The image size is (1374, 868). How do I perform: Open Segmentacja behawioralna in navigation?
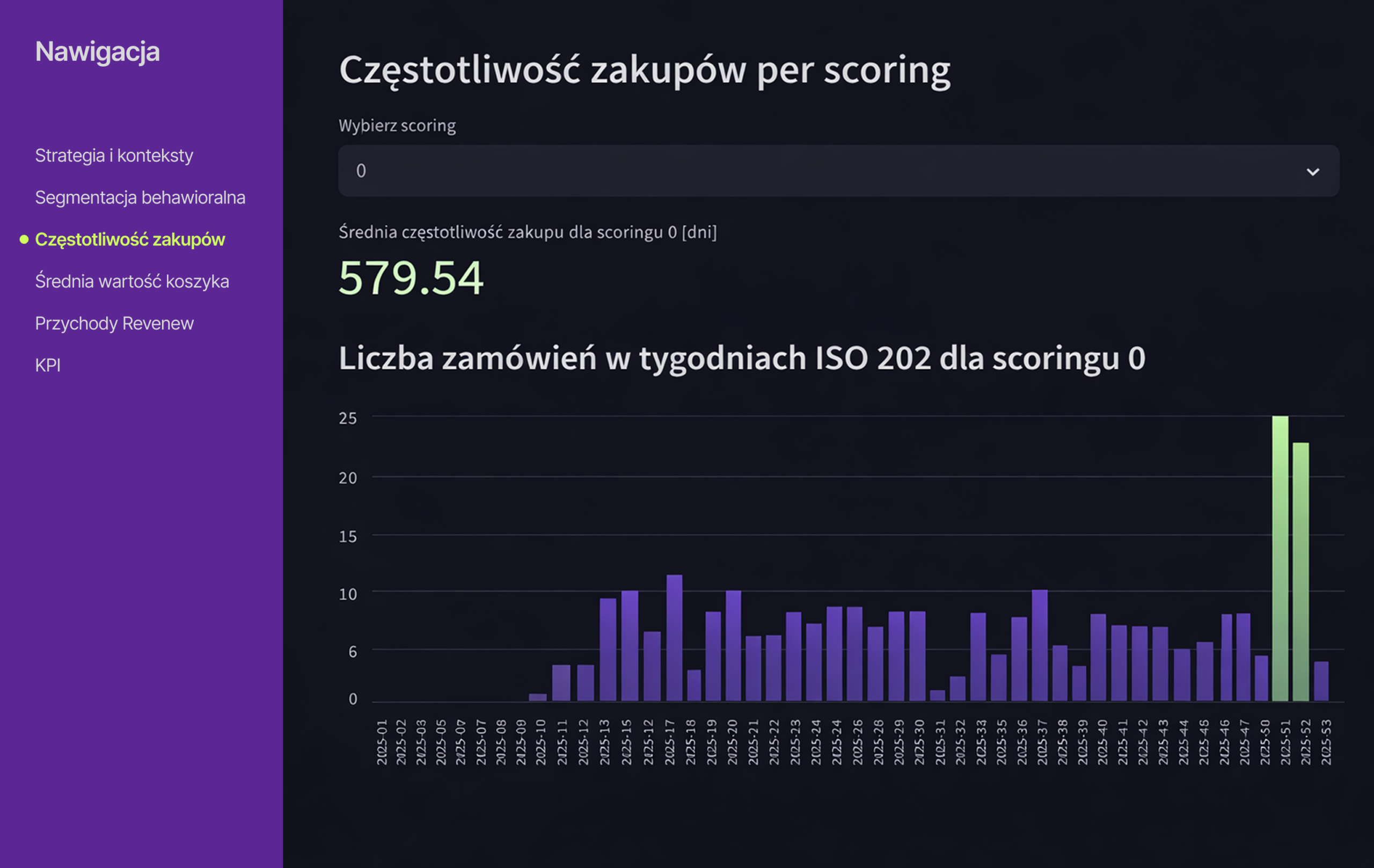[x=140, y=198]
